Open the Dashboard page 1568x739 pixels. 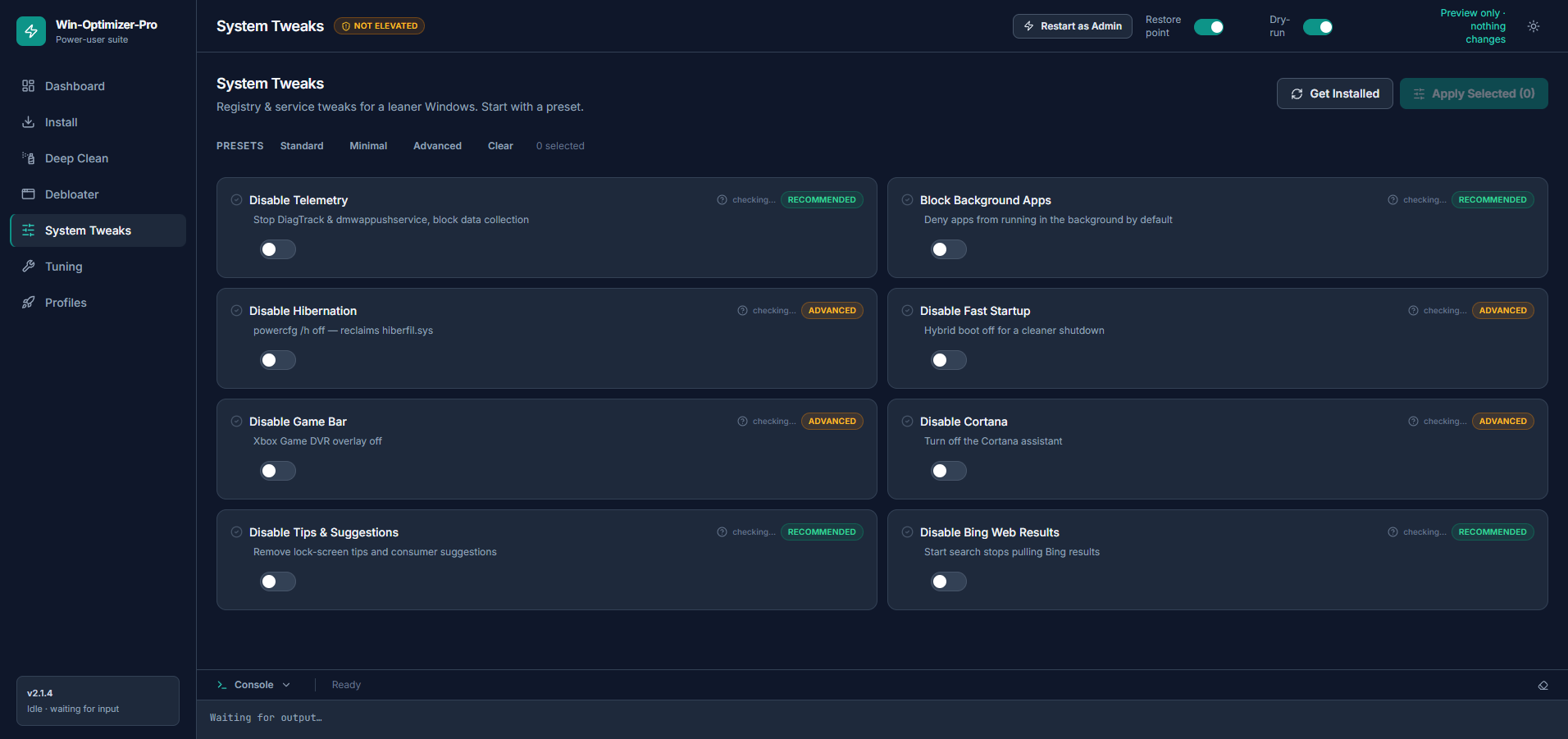point(98,86)
